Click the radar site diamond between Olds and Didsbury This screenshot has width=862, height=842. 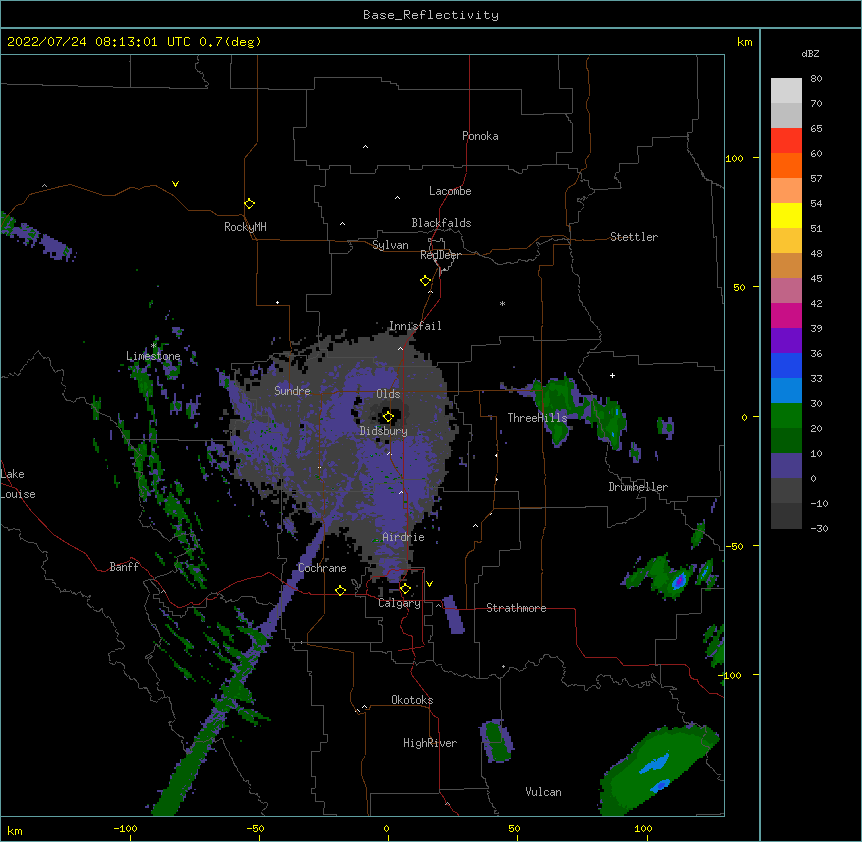click(x=388, y=417)
